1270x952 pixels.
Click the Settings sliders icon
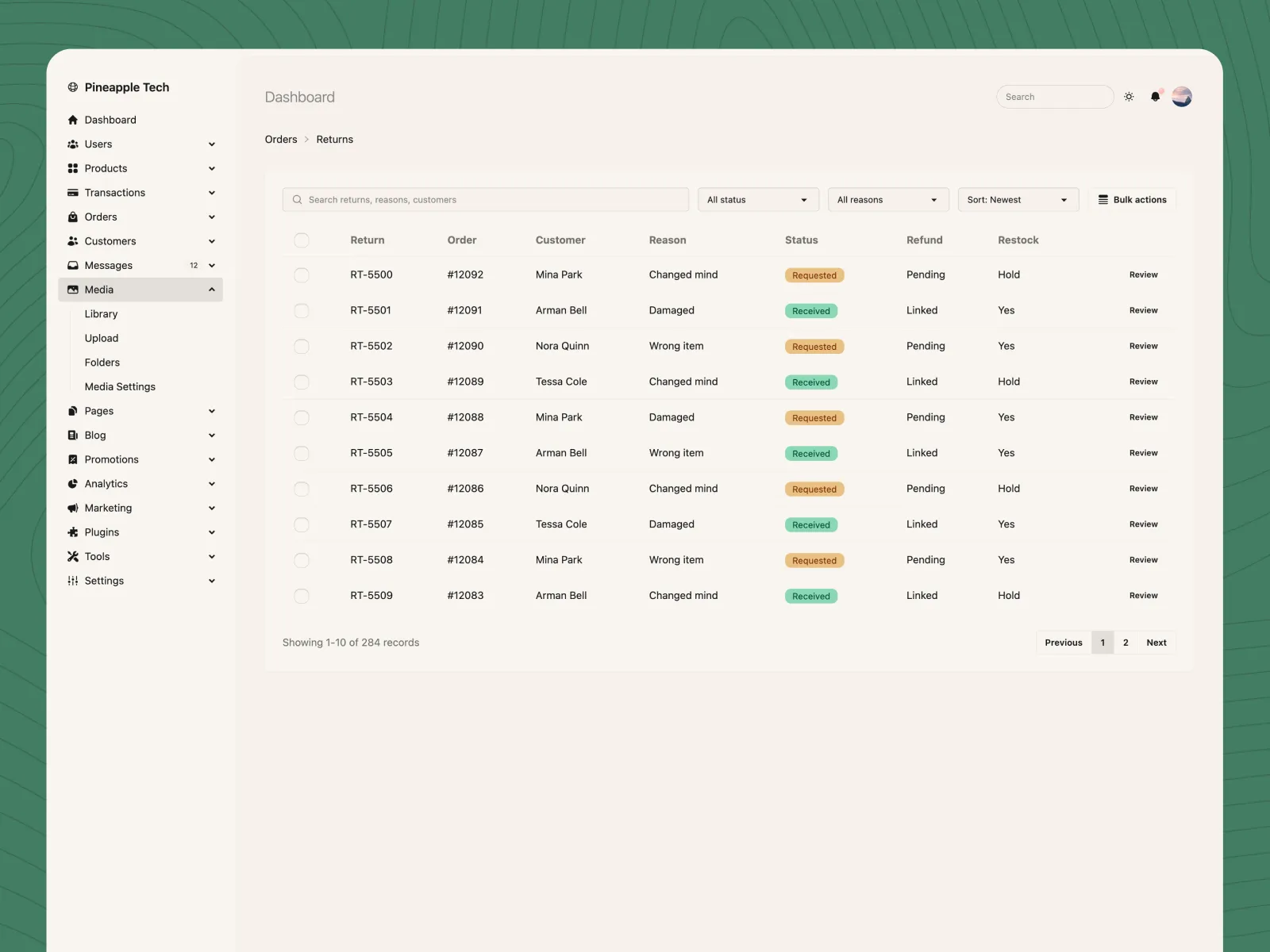click(73, 581)
